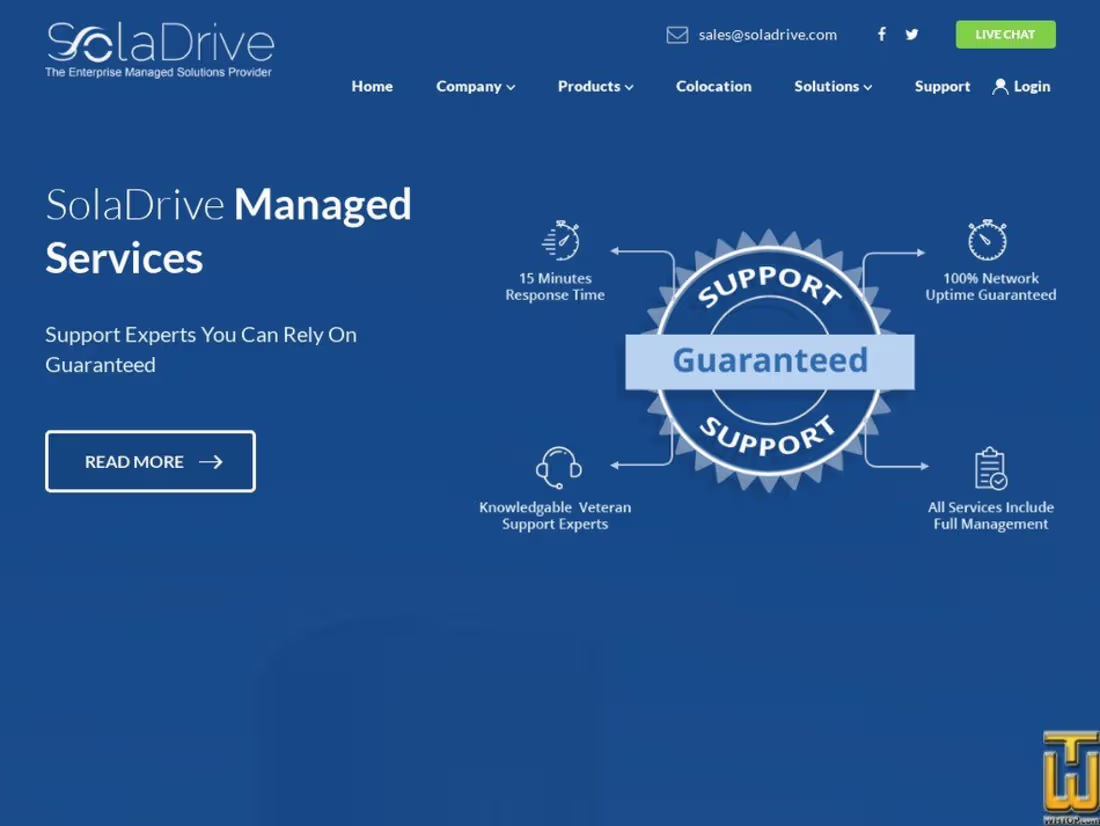Screen dimensions: 1100x826
Task: Click the headset icon for Support Experts
Action: pyautogui.click(x=558, y=468)
